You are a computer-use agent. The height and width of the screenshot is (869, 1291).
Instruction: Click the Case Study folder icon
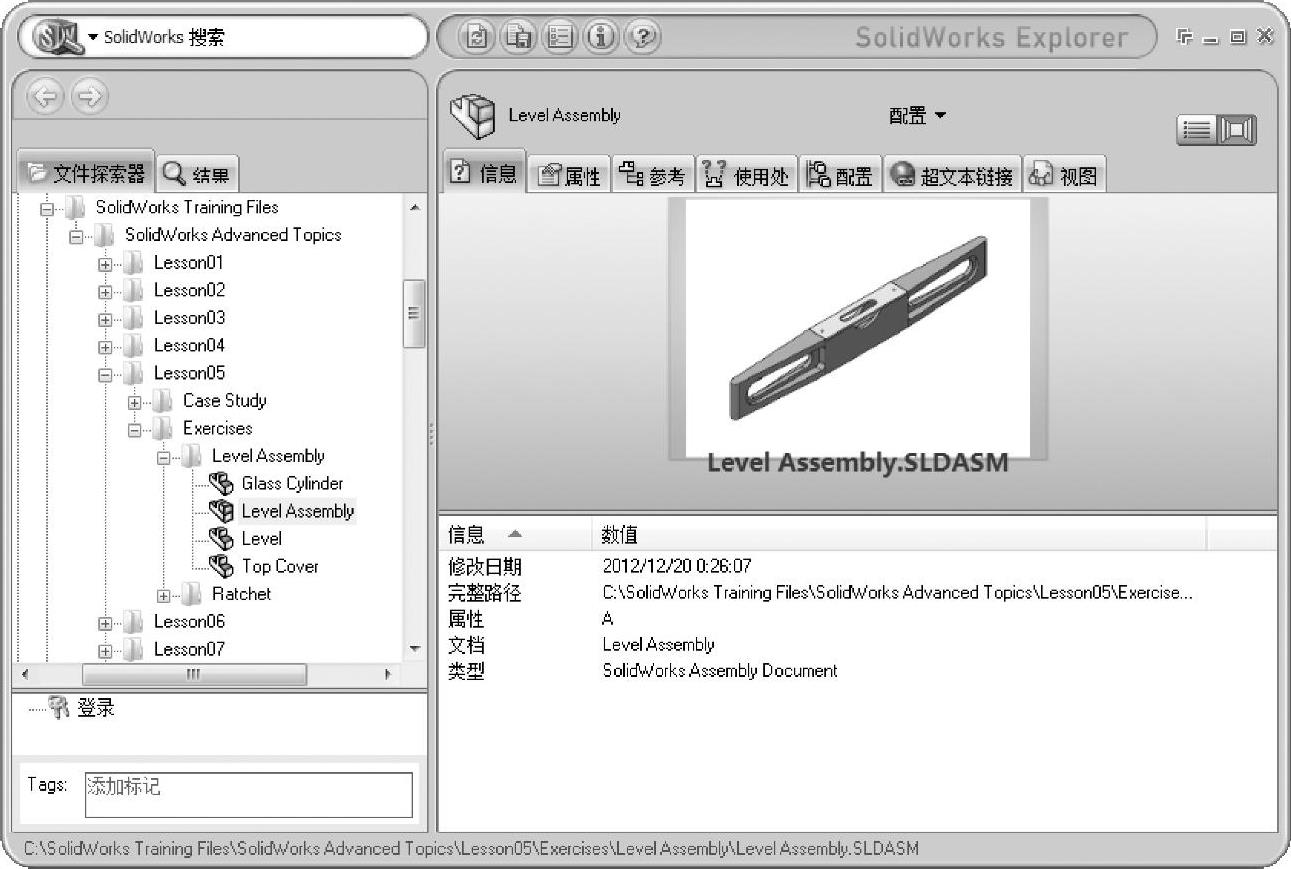point(163,401)
